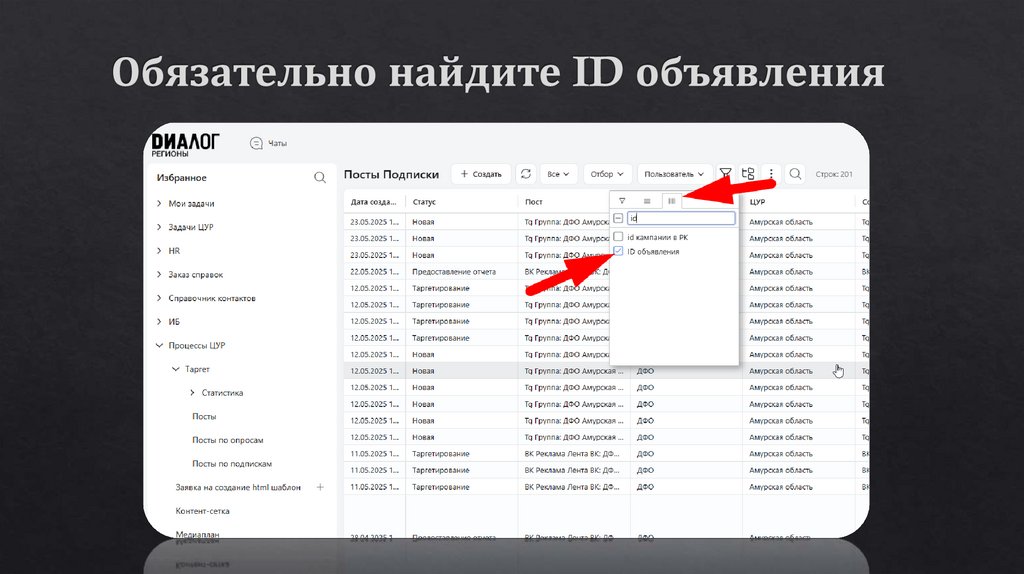Image resolution: width=1024 pixels, height=574 pixels.
Task: Click the Посты Подписки page title
Action: [x=391, y=174]
